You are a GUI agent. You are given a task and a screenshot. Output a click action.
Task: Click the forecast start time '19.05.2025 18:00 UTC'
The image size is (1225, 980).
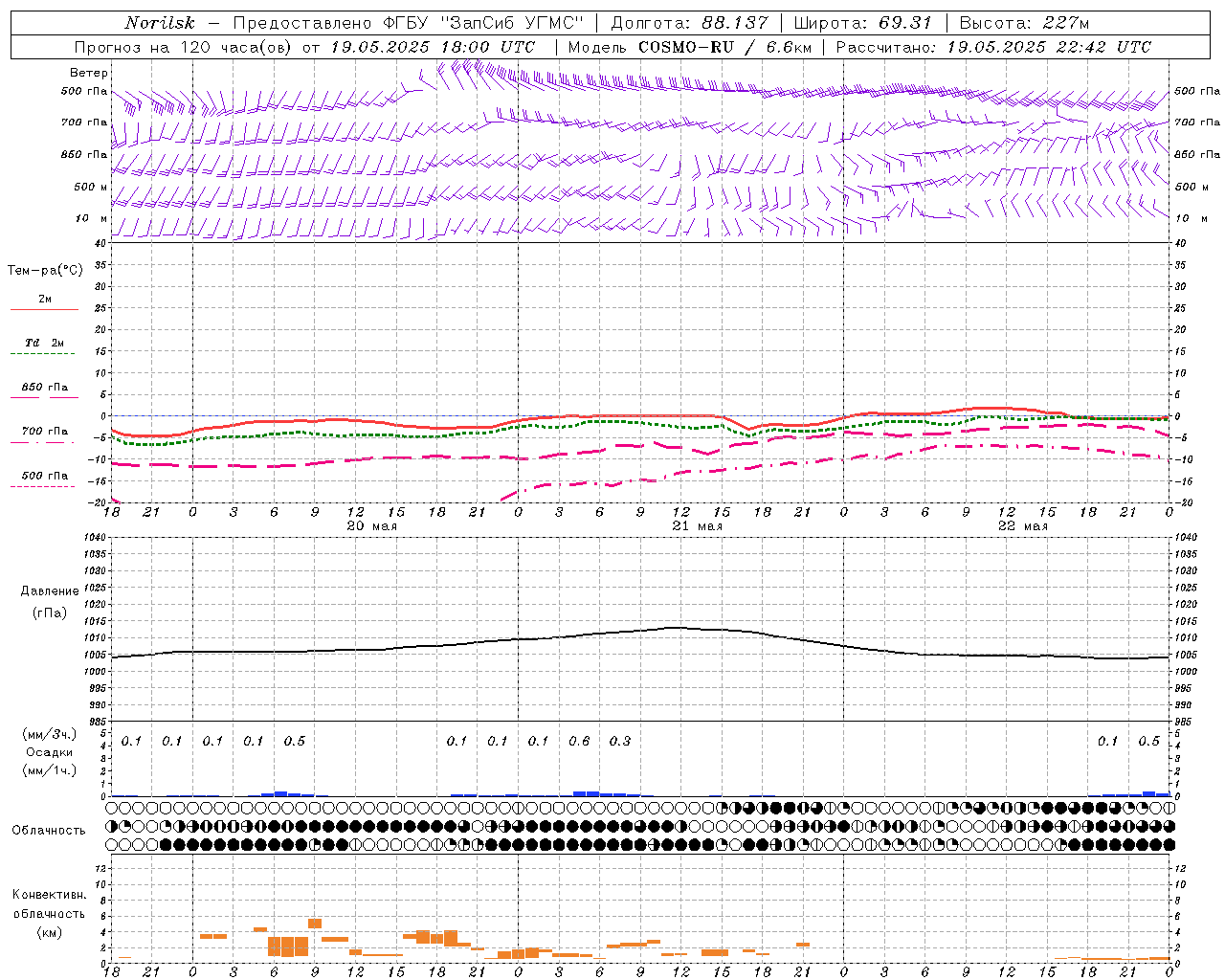[433, 47]
